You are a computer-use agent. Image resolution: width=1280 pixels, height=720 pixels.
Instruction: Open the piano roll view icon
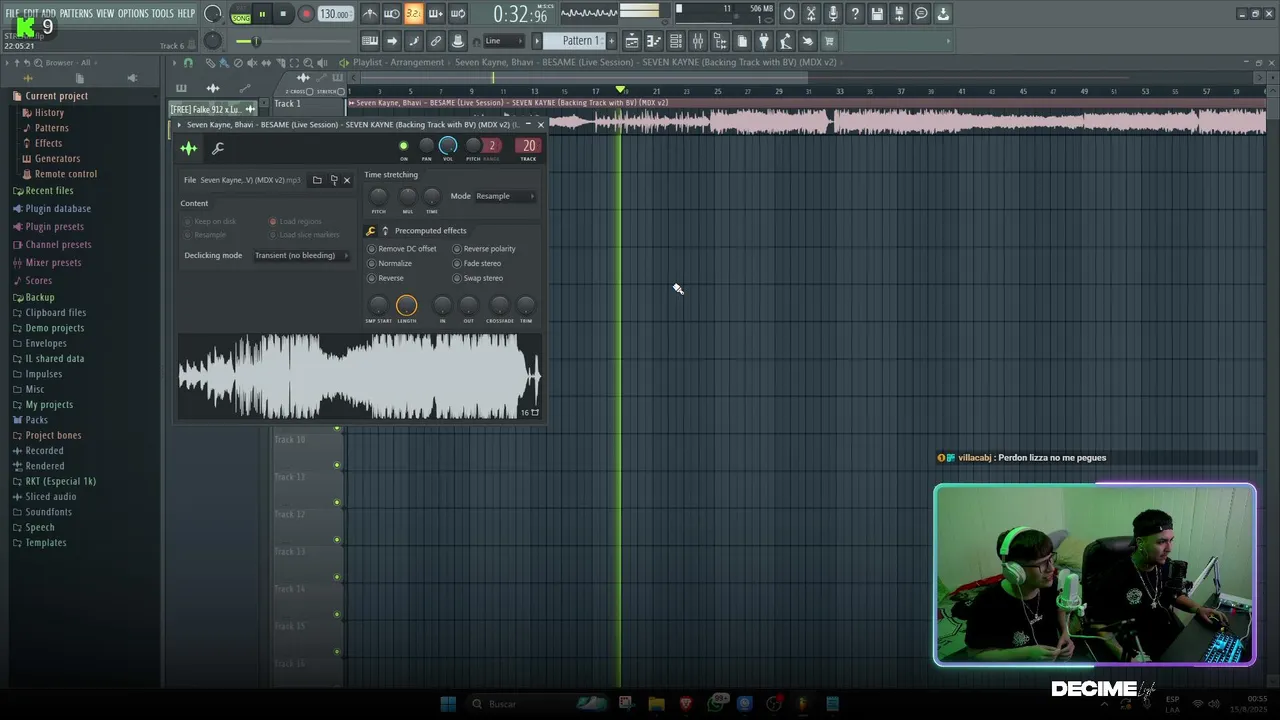[x=653, y=41]
